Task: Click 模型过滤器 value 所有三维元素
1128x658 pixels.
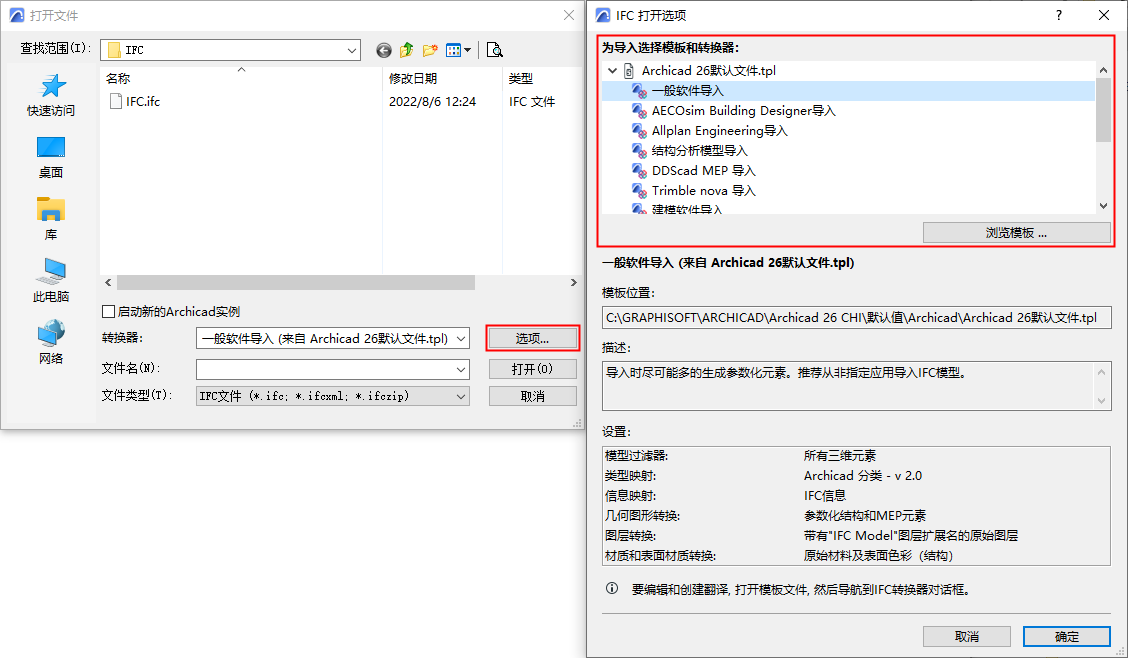Action: (840, 455)
